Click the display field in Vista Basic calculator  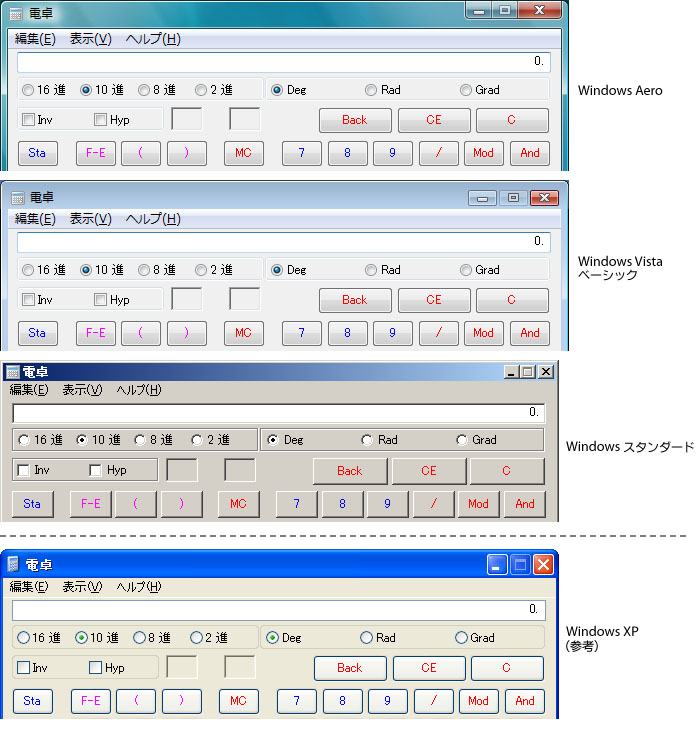click(x=284, y=242)
